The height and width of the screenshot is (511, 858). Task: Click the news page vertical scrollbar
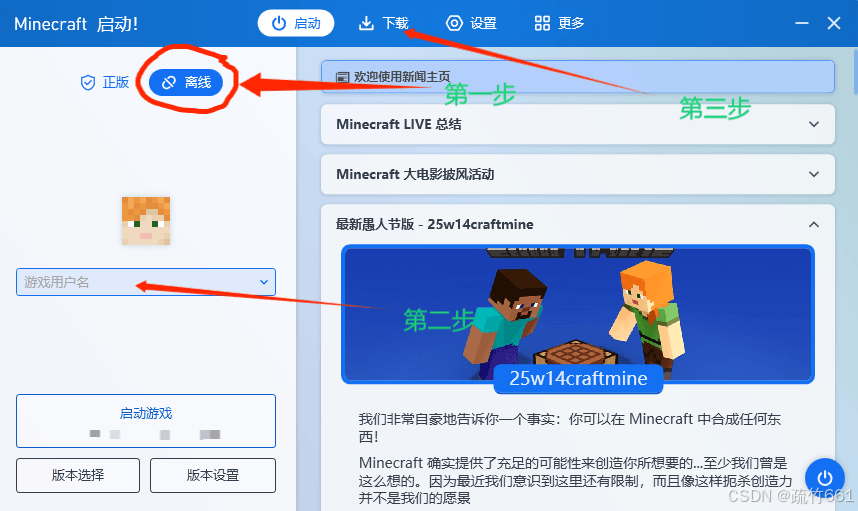tap(855, 71)
